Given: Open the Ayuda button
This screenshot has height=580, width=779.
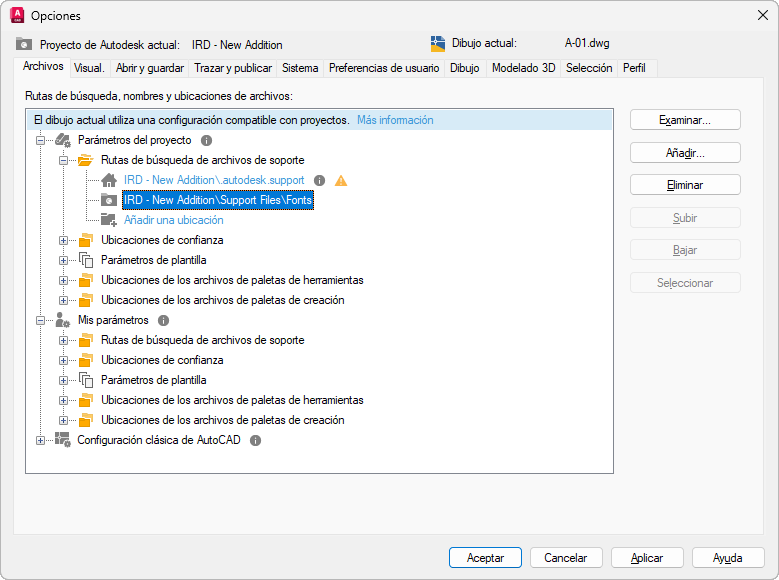Looking at the screenshot, I should pyautogui.click(x=728, y=558).
